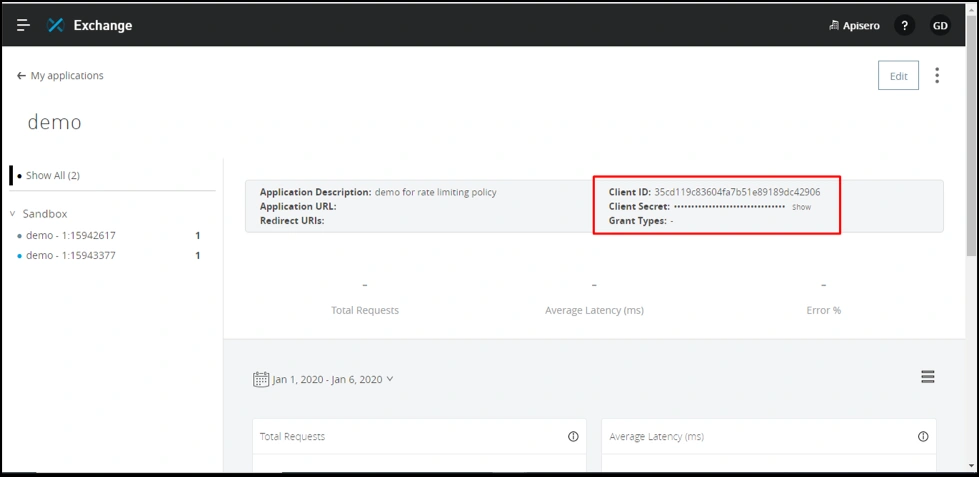
Task: Open the GD user avatar menu
Action: coord(940,26)
